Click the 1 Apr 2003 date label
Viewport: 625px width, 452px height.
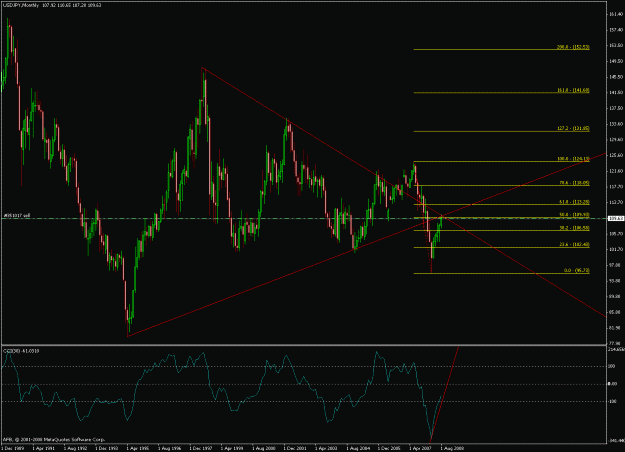327,448
